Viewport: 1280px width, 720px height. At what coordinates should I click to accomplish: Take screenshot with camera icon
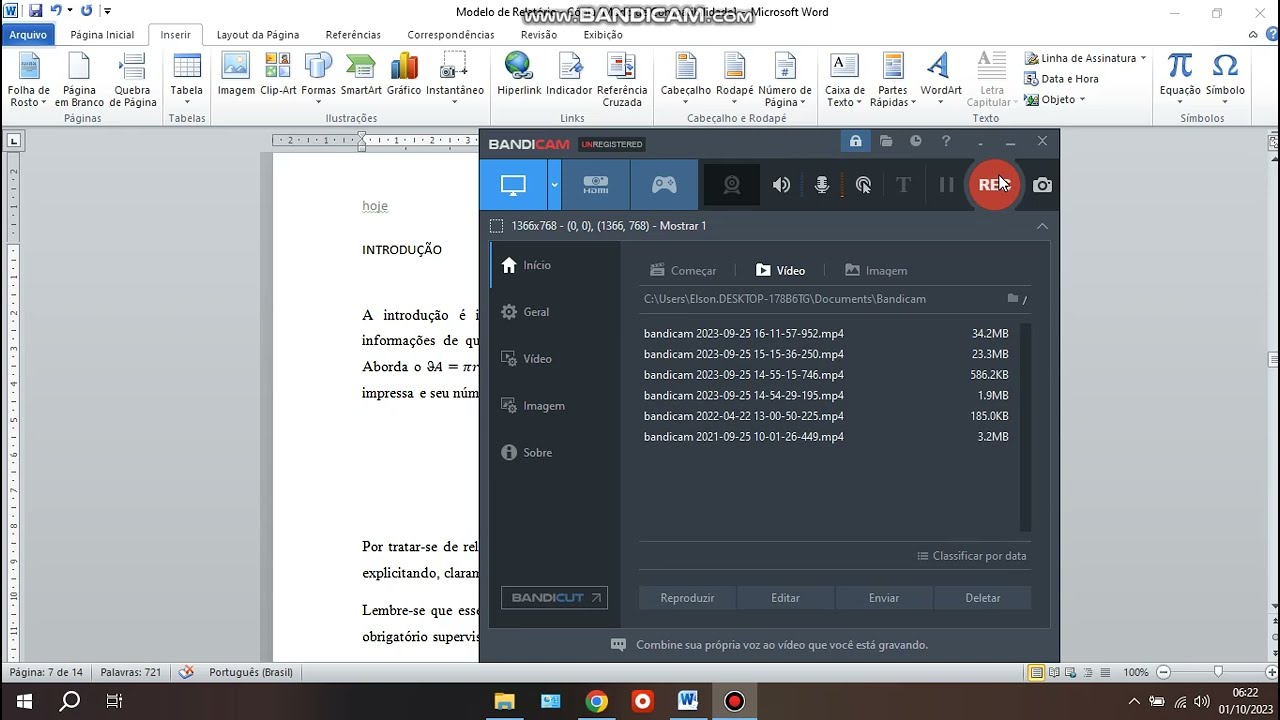click(1042, 185)
